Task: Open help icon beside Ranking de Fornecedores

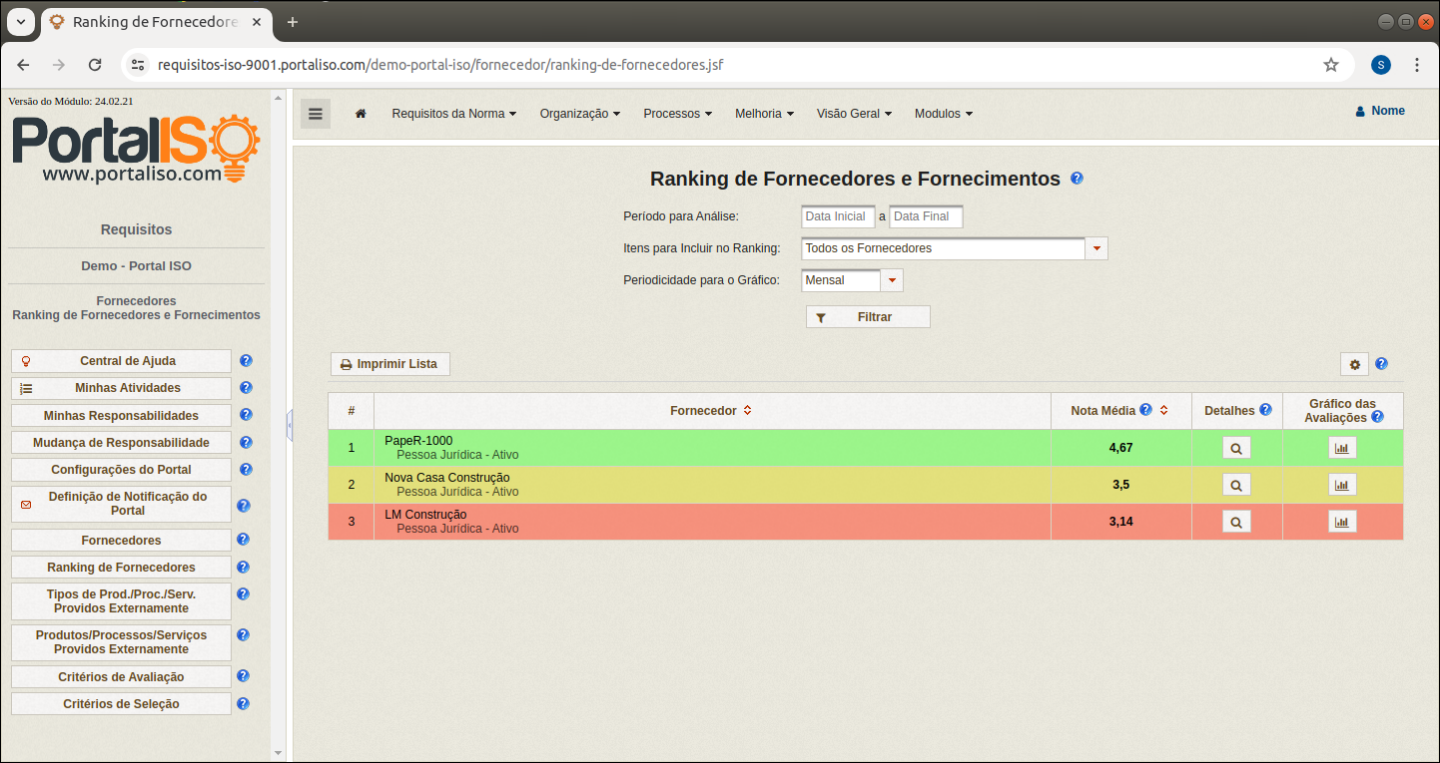Action: [242, 567]
